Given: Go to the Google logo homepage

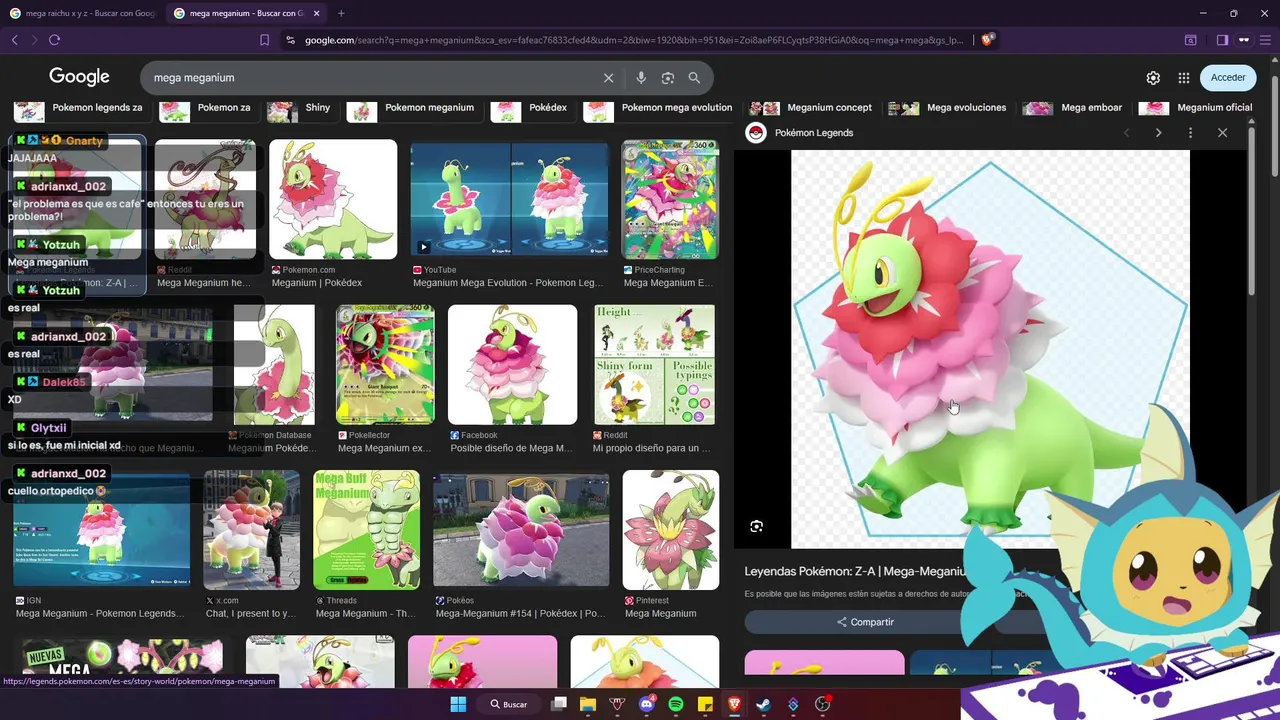Looking at the screenshot, I should pyautogui.click(x=79, y=77).
